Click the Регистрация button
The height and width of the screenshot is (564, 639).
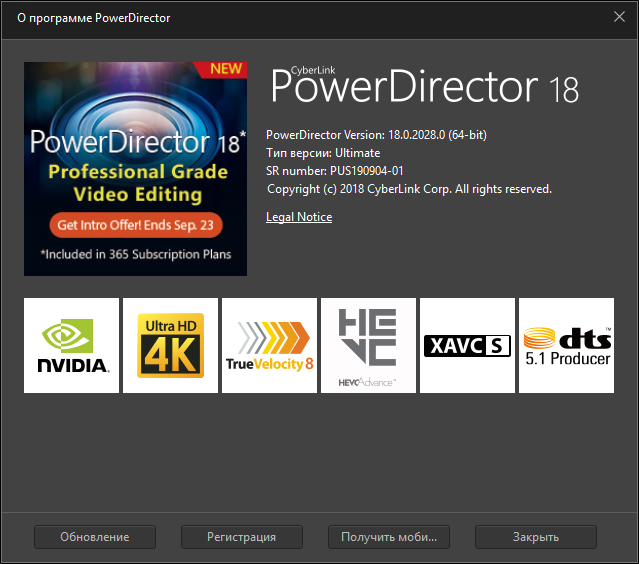click(241, 537)
